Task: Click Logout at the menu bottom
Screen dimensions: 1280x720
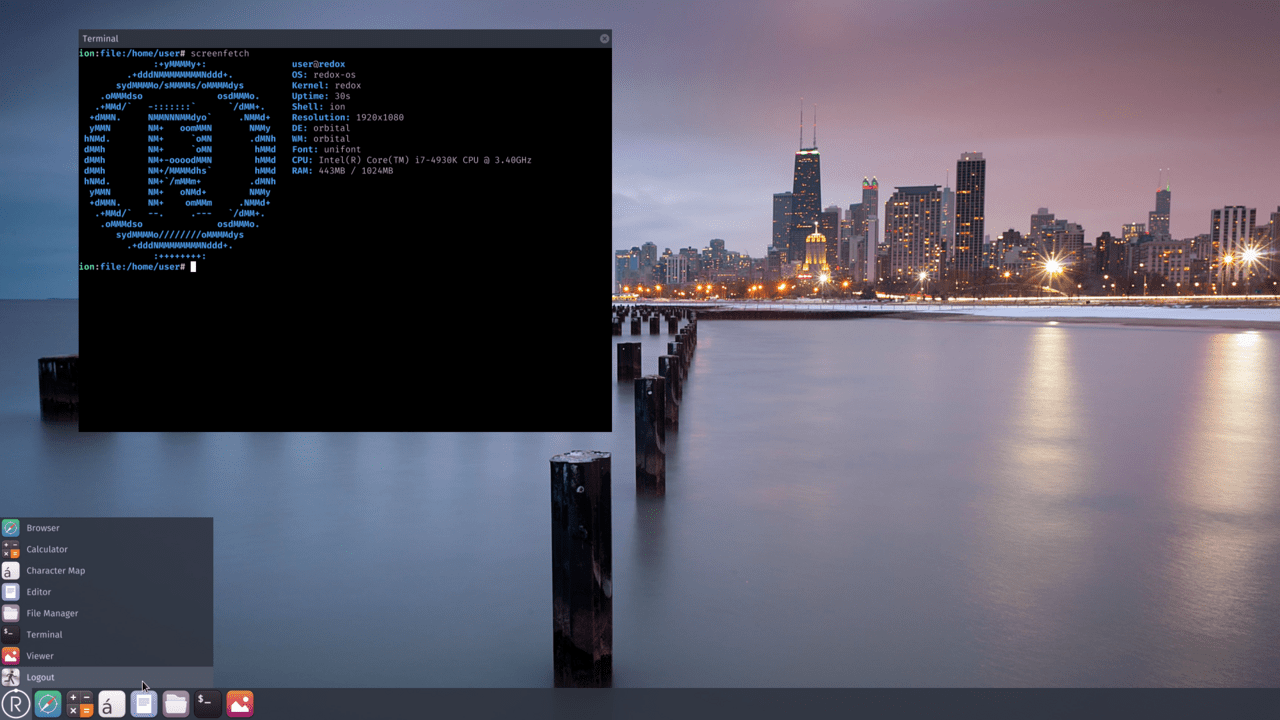Action: pyautogui.click(x=40, y=677)
